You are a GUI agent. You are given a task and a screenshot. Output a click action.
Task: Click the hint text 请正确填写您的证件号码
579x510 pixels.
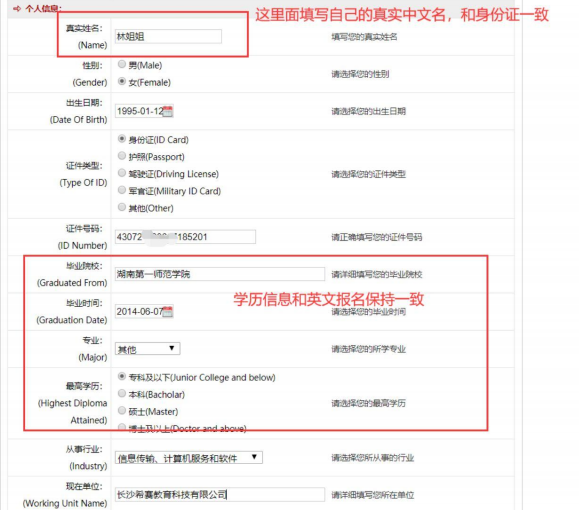point(377,237)
